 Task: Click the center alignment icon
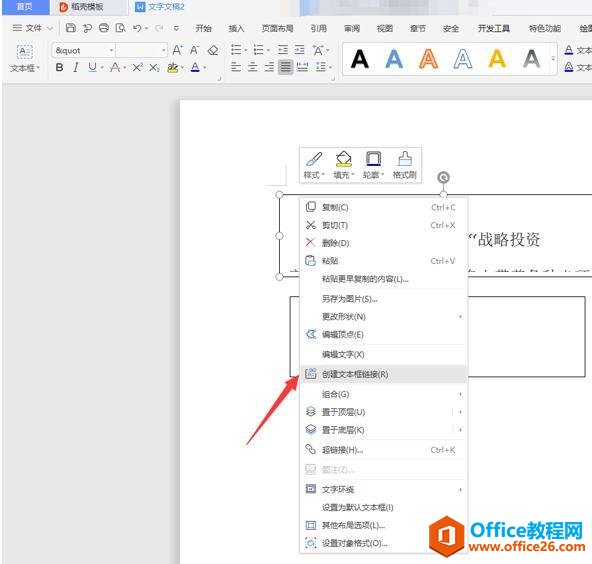(x=252, y=67)
